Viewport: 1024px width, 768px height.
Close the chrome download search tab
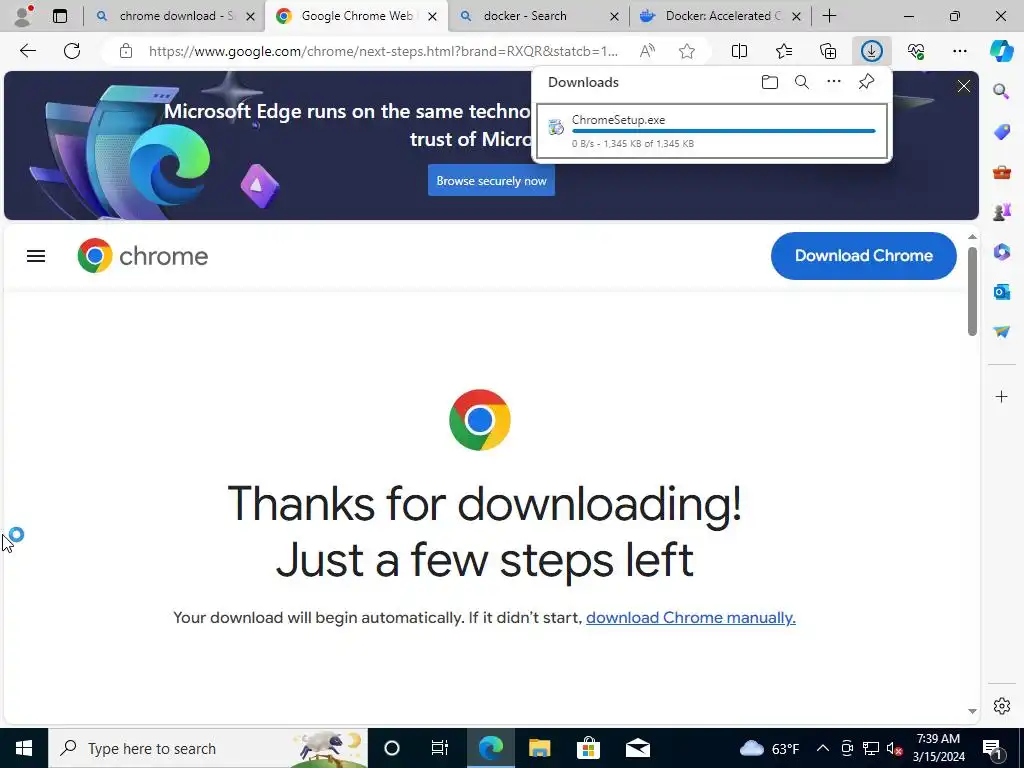pyautogui.click(x=250, y=16)
